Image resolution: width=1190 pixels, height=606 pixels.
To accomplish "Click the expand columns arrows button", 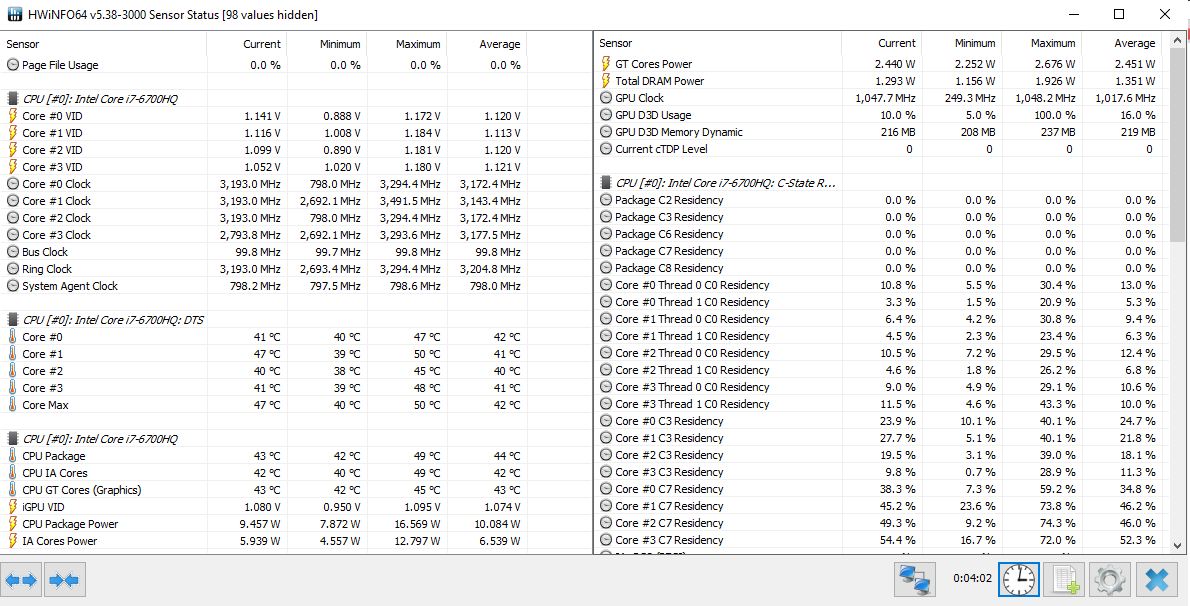I will (x=21, y=581).
